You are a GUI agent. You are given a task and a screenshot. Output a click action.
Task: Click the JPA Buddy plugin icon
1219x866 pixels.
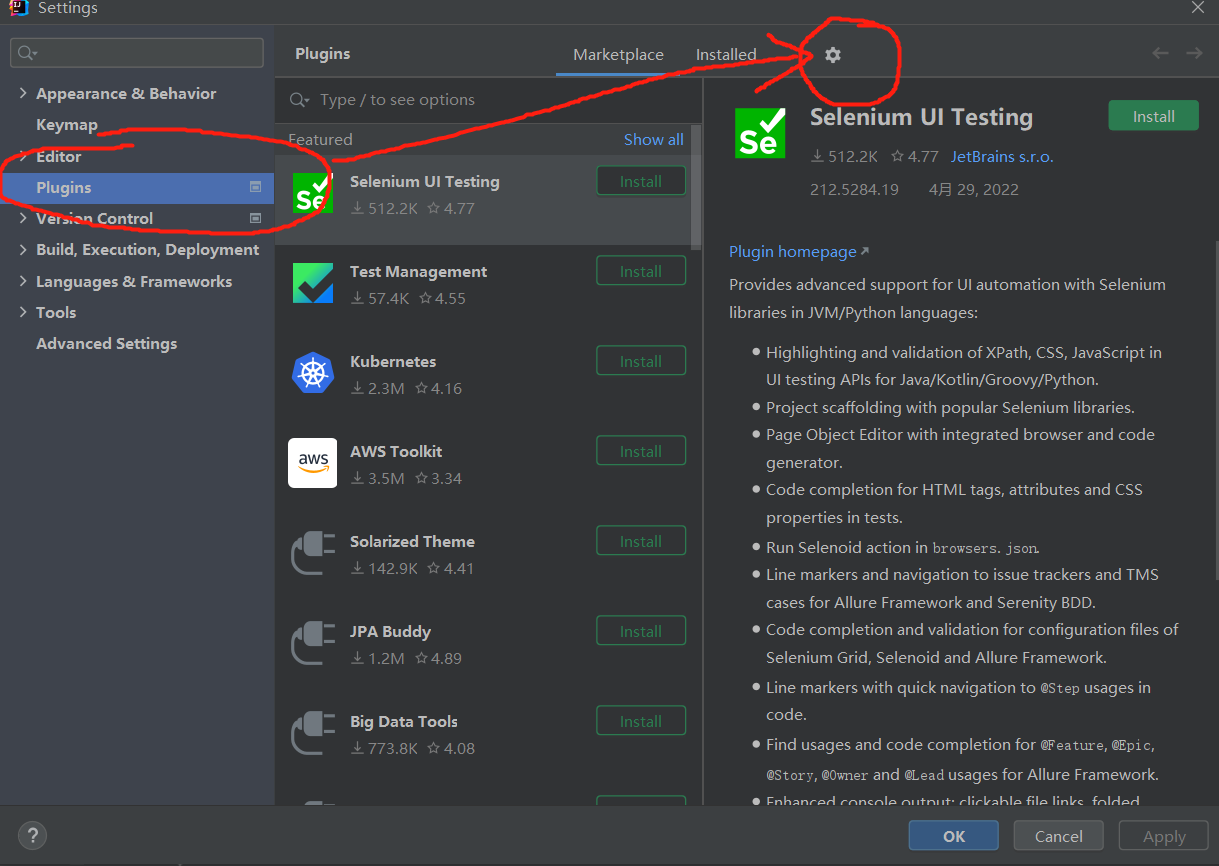tap(312, 643)
